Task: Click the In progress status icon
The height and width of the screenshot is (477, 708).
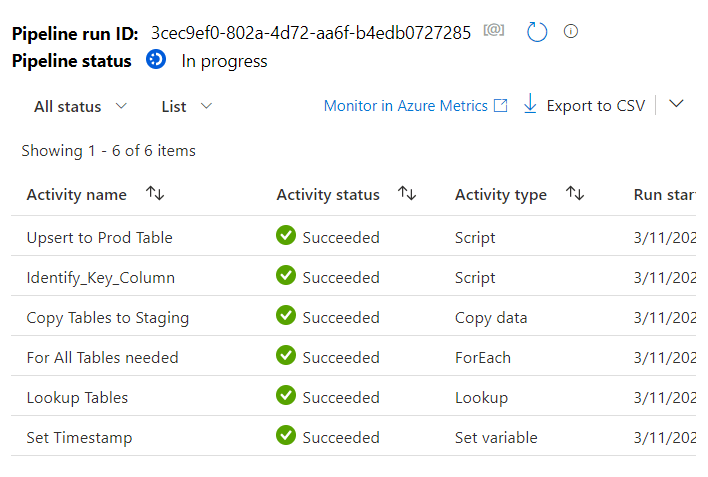Action: tap(156, 60)
